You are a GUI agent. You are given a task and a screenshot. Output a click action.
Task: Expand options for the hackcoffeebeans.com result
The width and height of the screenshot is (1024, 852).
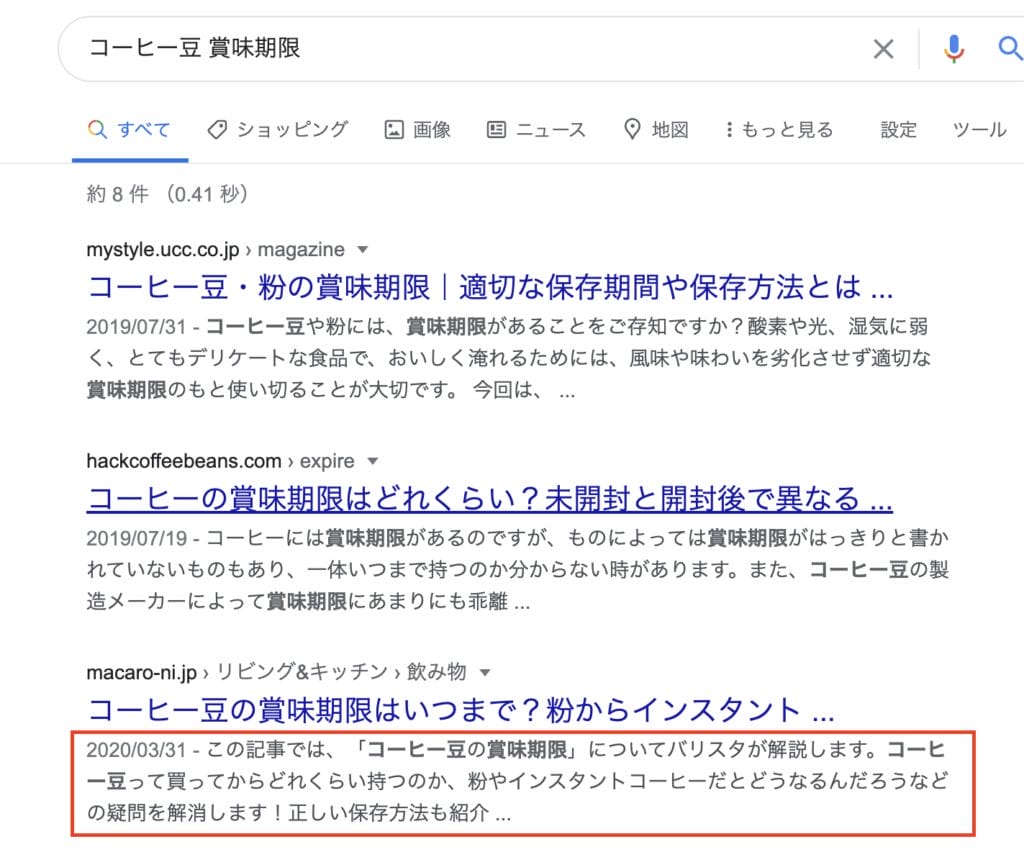click(x=371, y=461)
